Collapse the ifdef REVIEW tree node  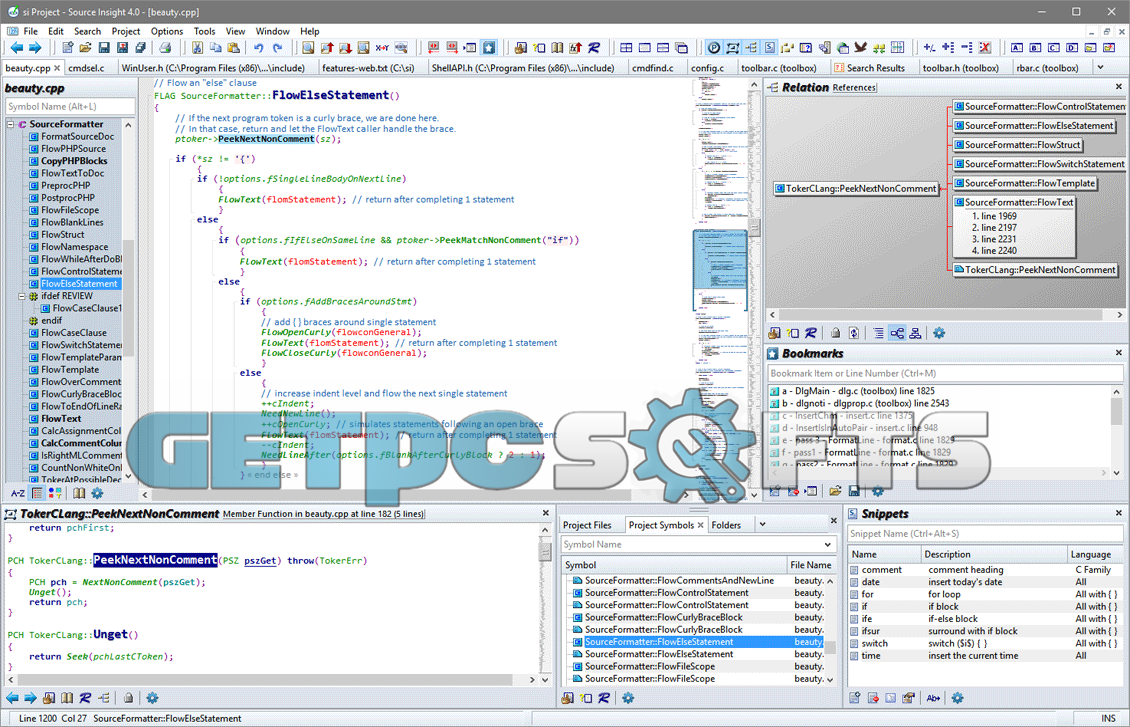(x=22, y=296)
